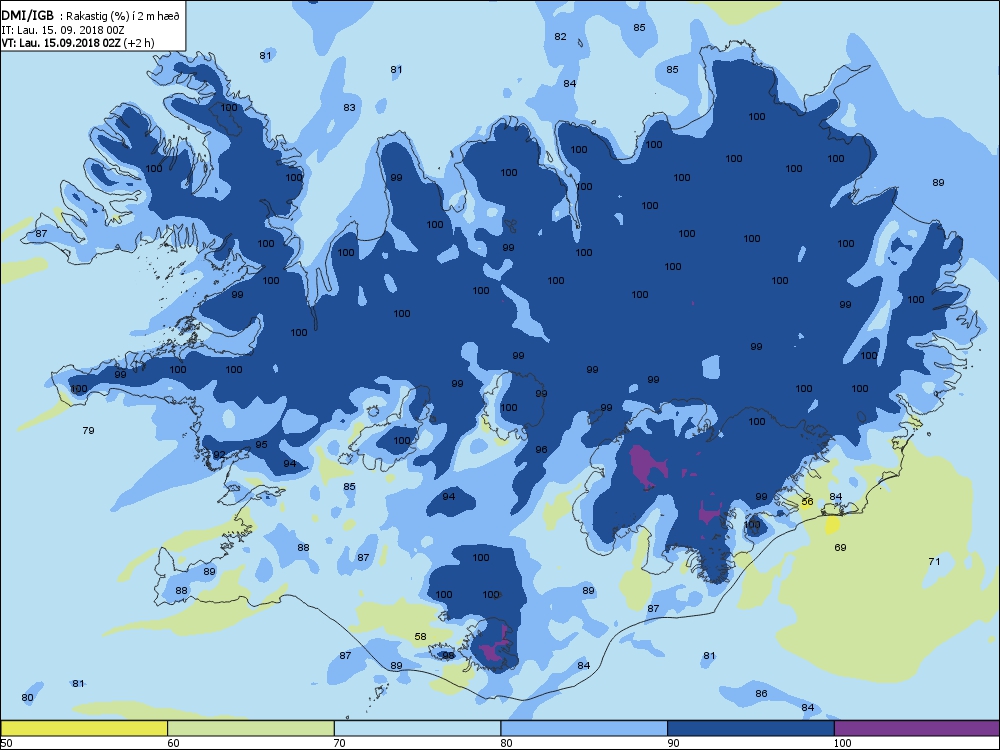
Task: Click the legend tick label '70'
Action: click(340, 743)
